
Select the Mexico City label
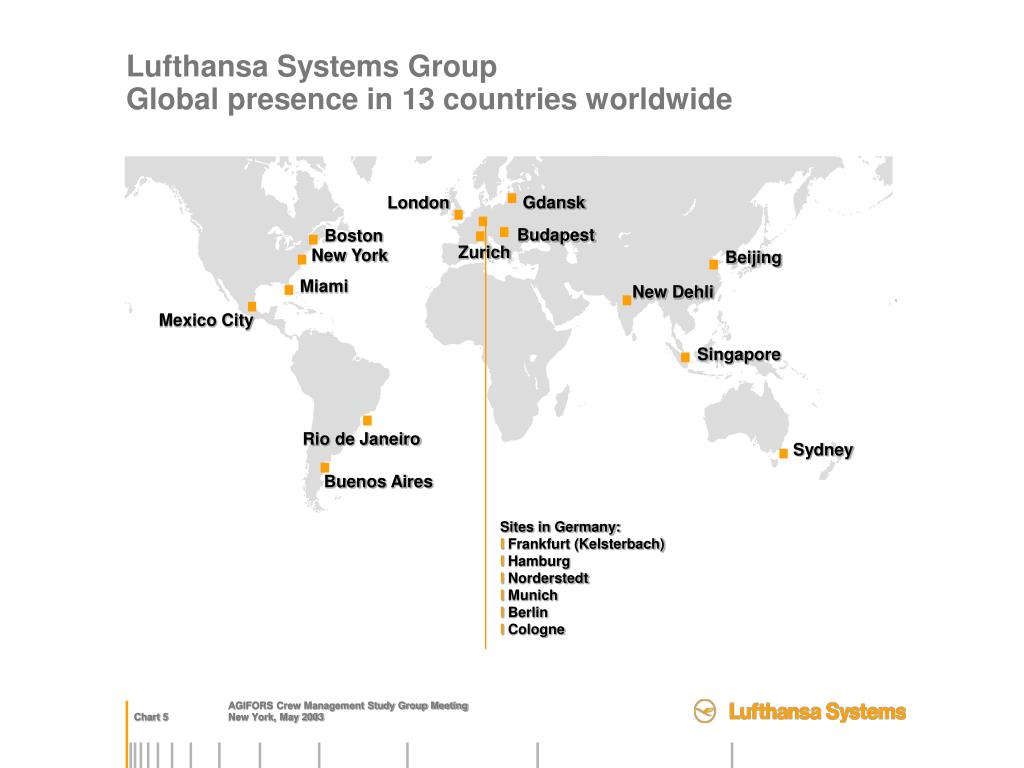click(x=206, y=321)
